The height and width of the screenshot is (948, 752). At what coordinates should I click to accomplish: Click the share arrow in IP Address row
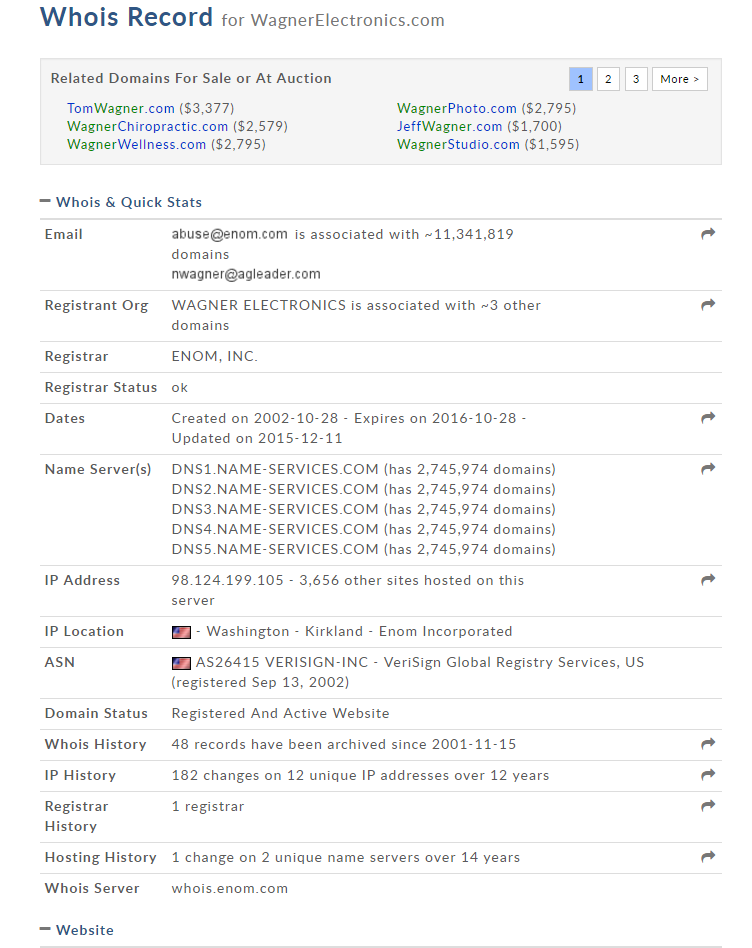click(708, 580)
